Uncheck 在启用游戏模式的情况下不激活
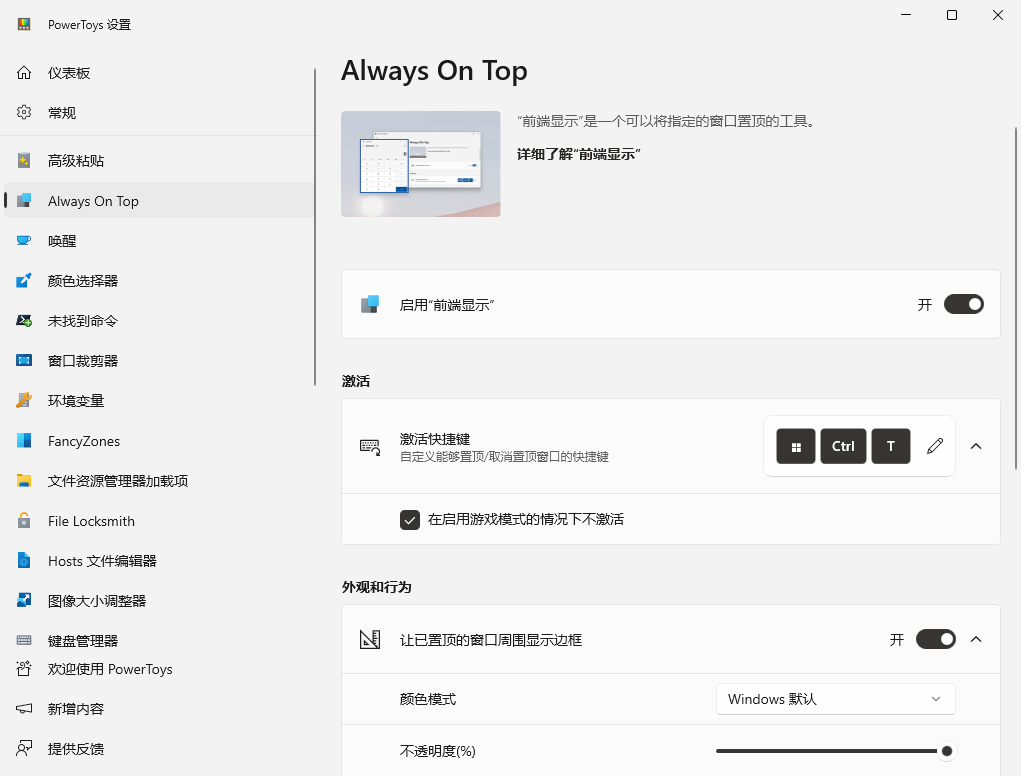 pos(410,519)
